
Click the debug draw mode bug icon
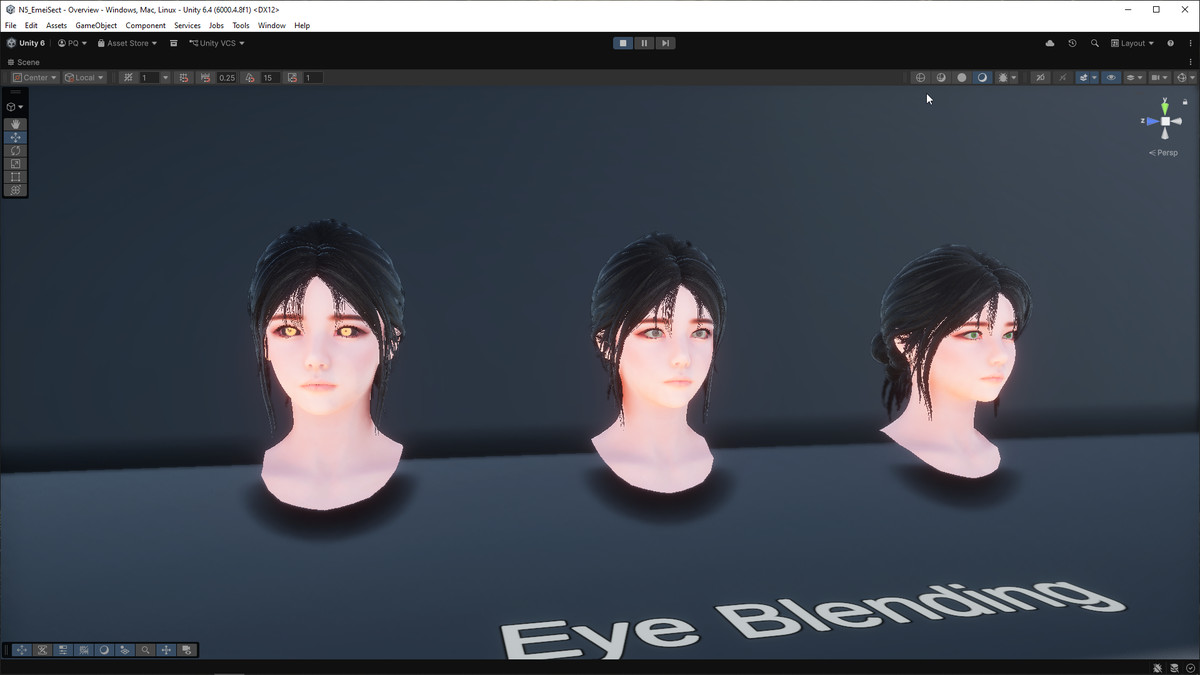click(1003, 77)
